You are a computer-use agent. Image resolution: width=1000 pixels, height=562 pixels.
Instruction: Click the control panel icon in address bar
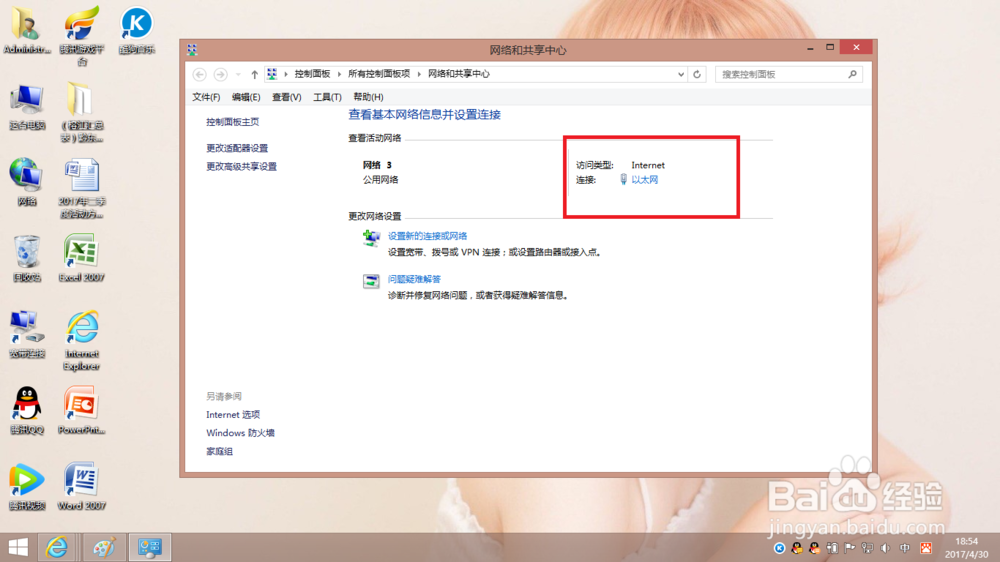(x=272, y=74)
